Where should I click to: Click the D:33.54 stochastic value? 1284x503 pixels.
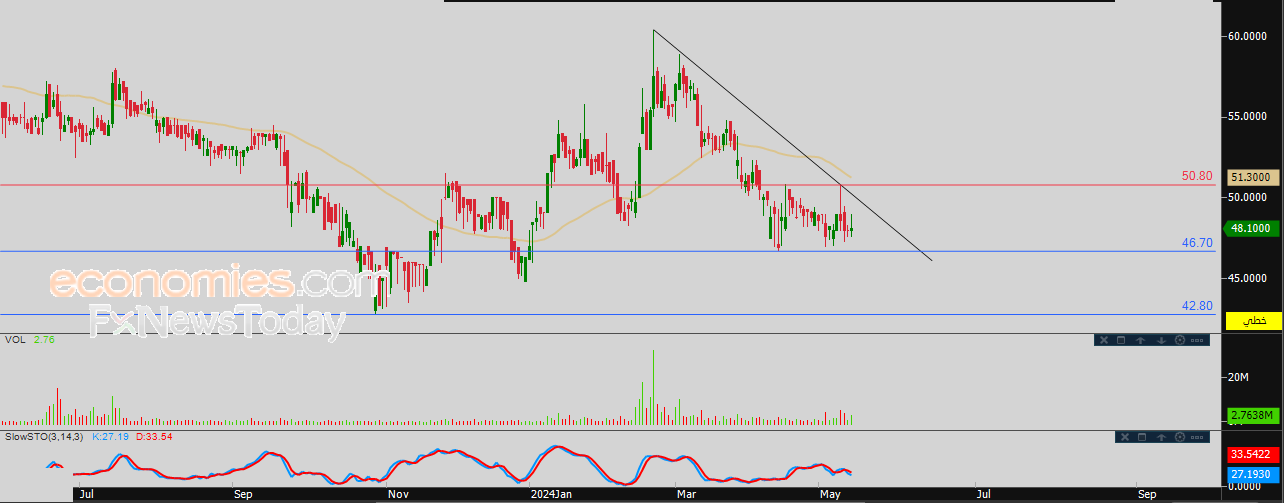tap(153, 437)
